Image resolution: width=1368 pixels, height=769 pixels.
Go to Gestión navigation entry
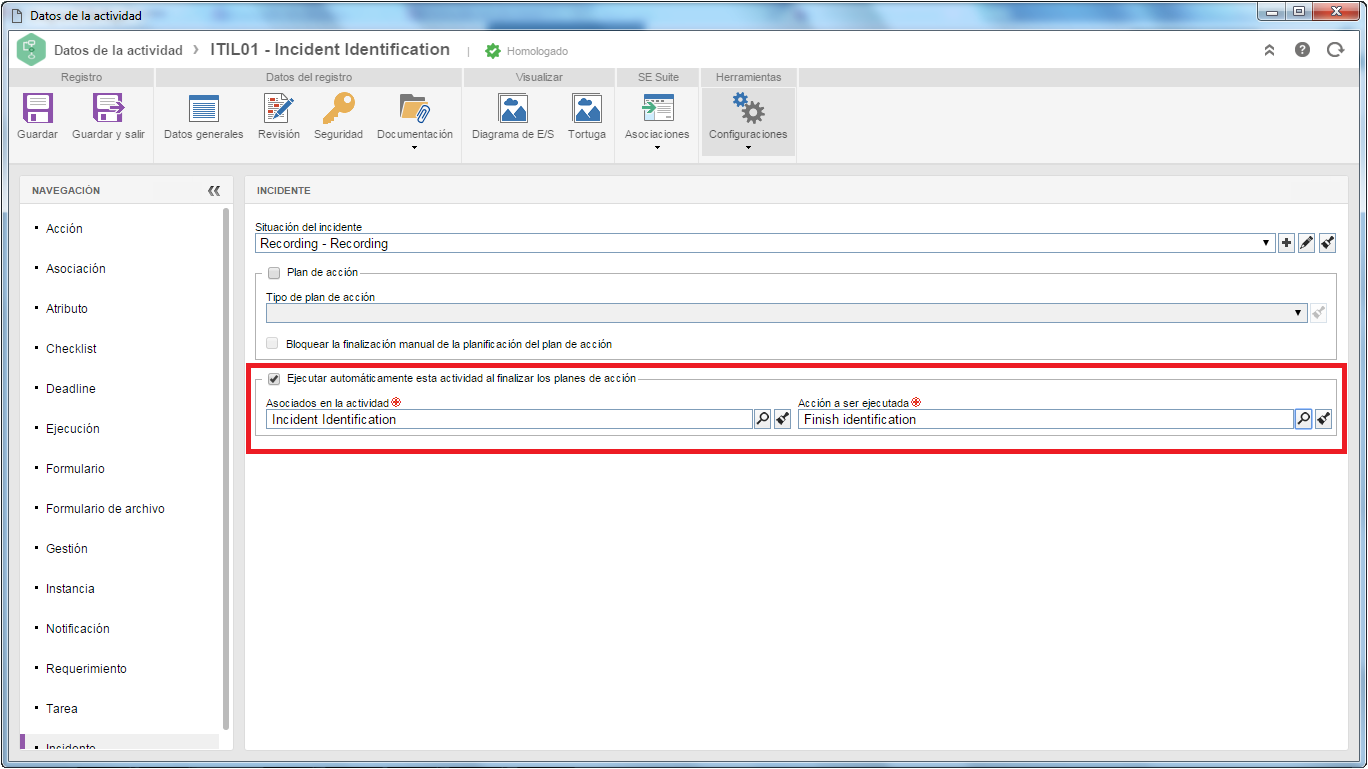point(67,549)
